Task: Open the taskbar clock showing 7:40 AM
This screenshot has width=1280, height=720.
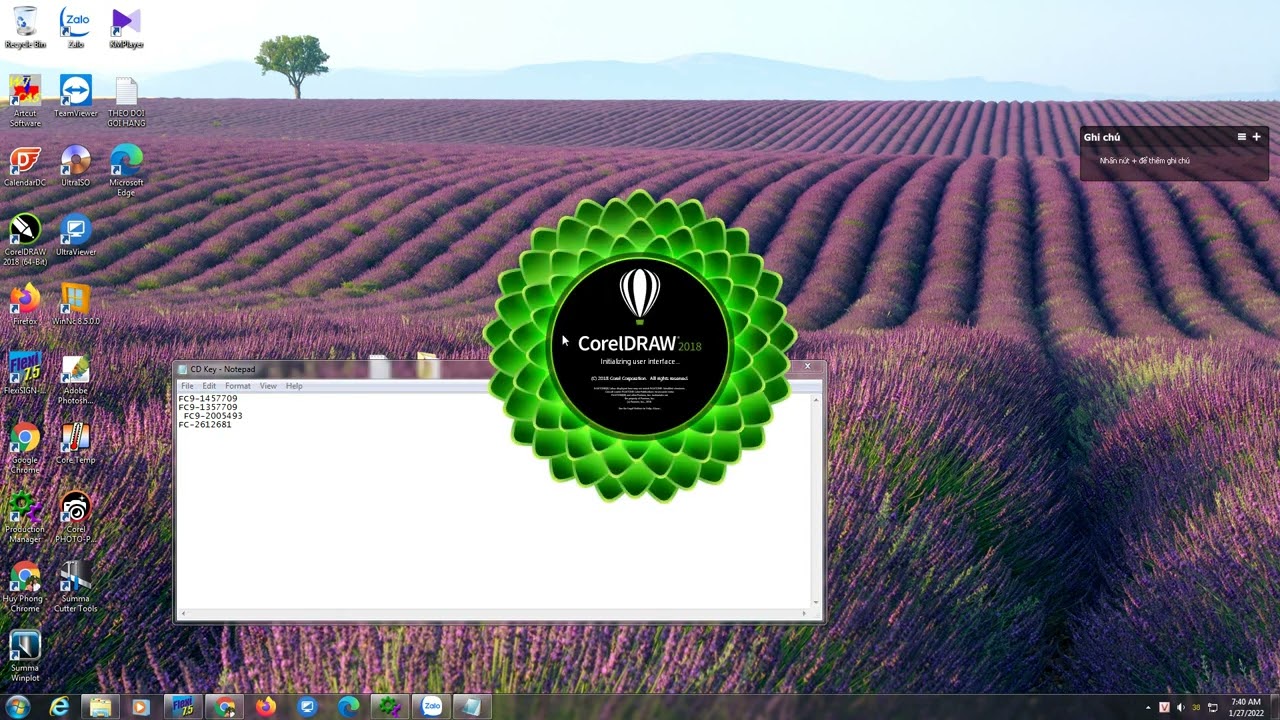Action: click(1245, 707)
